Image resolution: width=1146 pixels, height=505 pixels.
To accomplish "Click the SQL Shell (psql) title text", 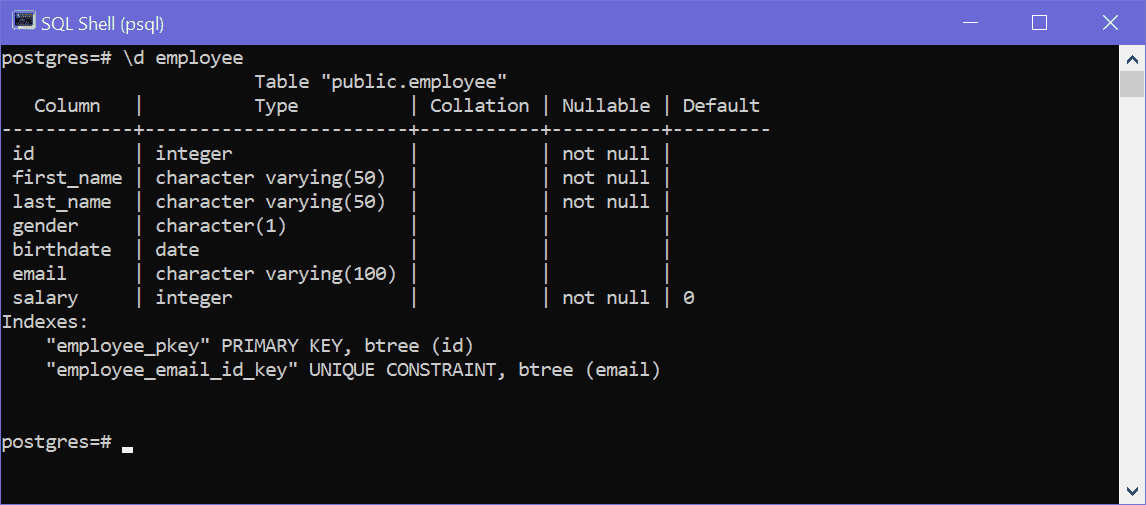I will (102, 23).
